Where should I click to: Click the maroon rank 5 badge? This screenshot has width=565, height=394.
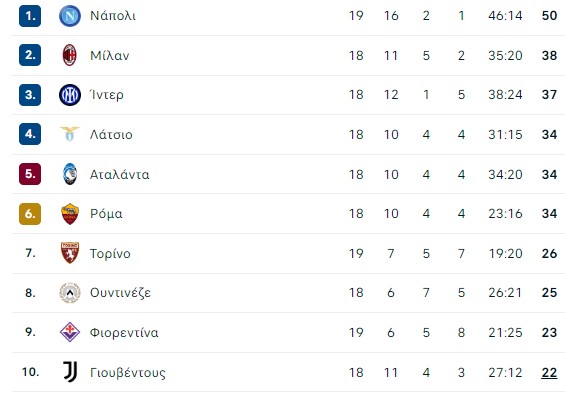click(30, 174)
